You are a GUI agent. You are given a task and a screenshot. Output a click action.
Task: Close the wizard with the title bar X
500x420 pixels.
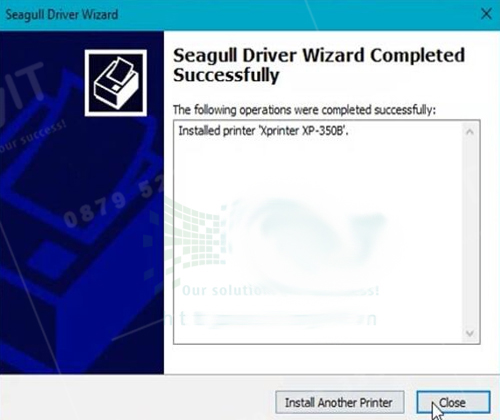coord(486,14)
